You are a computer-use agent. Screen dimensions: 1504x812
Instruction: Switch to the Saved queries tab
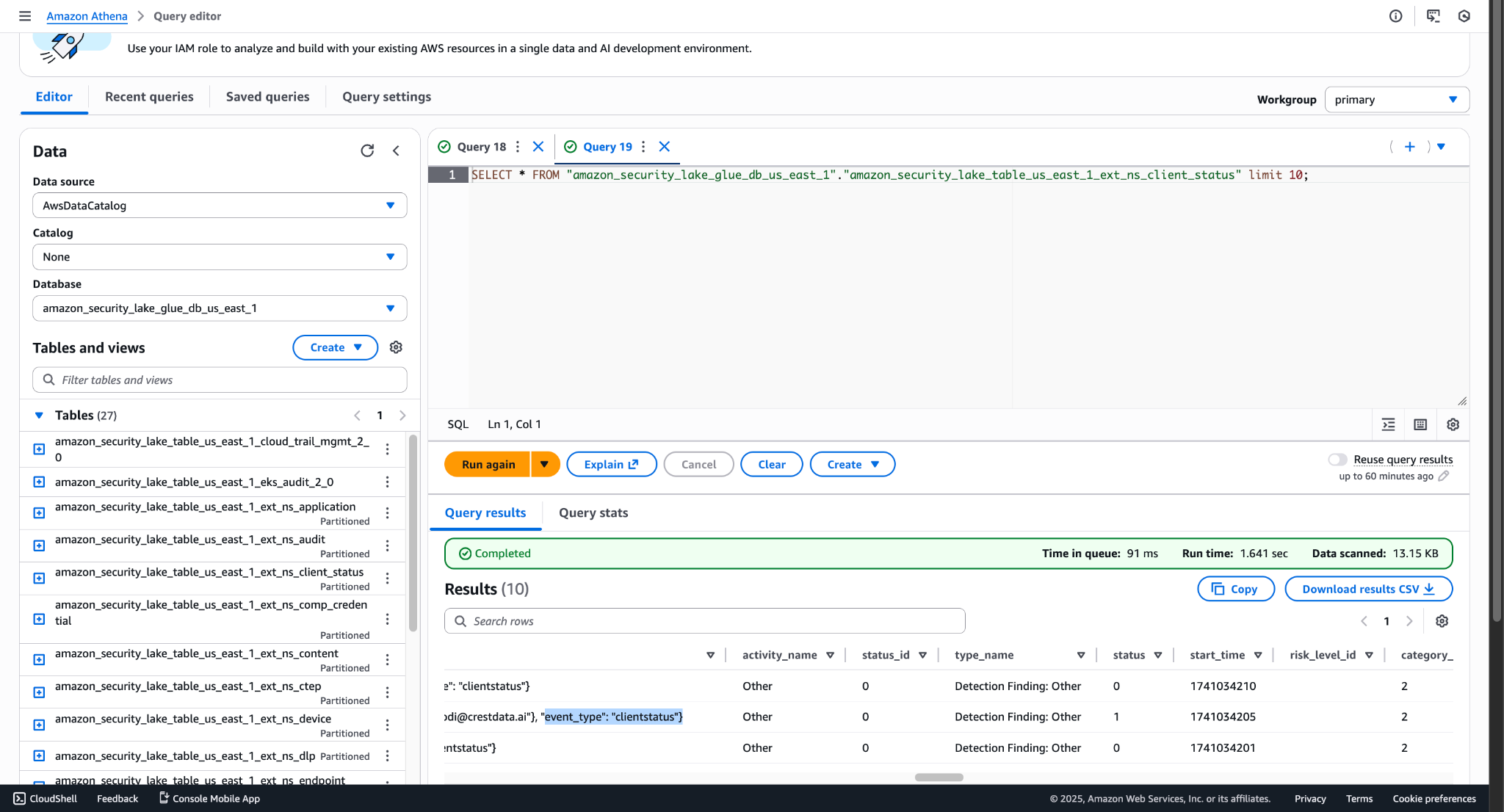[267, 97]
